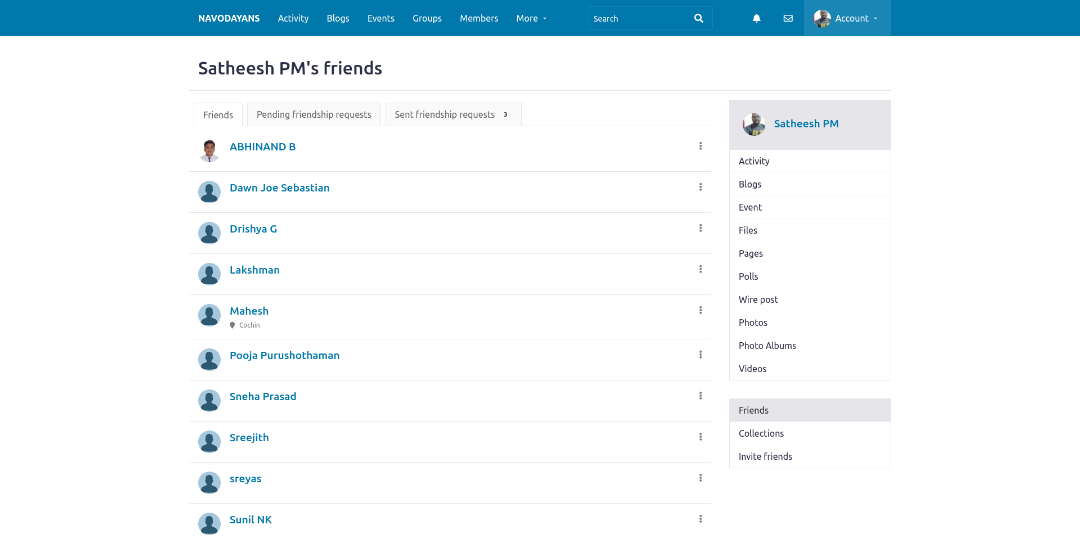The width and height of the screenshot is (1080, 542).
Task: Open three-dot menu for Sneha Prasad
Action: 701,396
